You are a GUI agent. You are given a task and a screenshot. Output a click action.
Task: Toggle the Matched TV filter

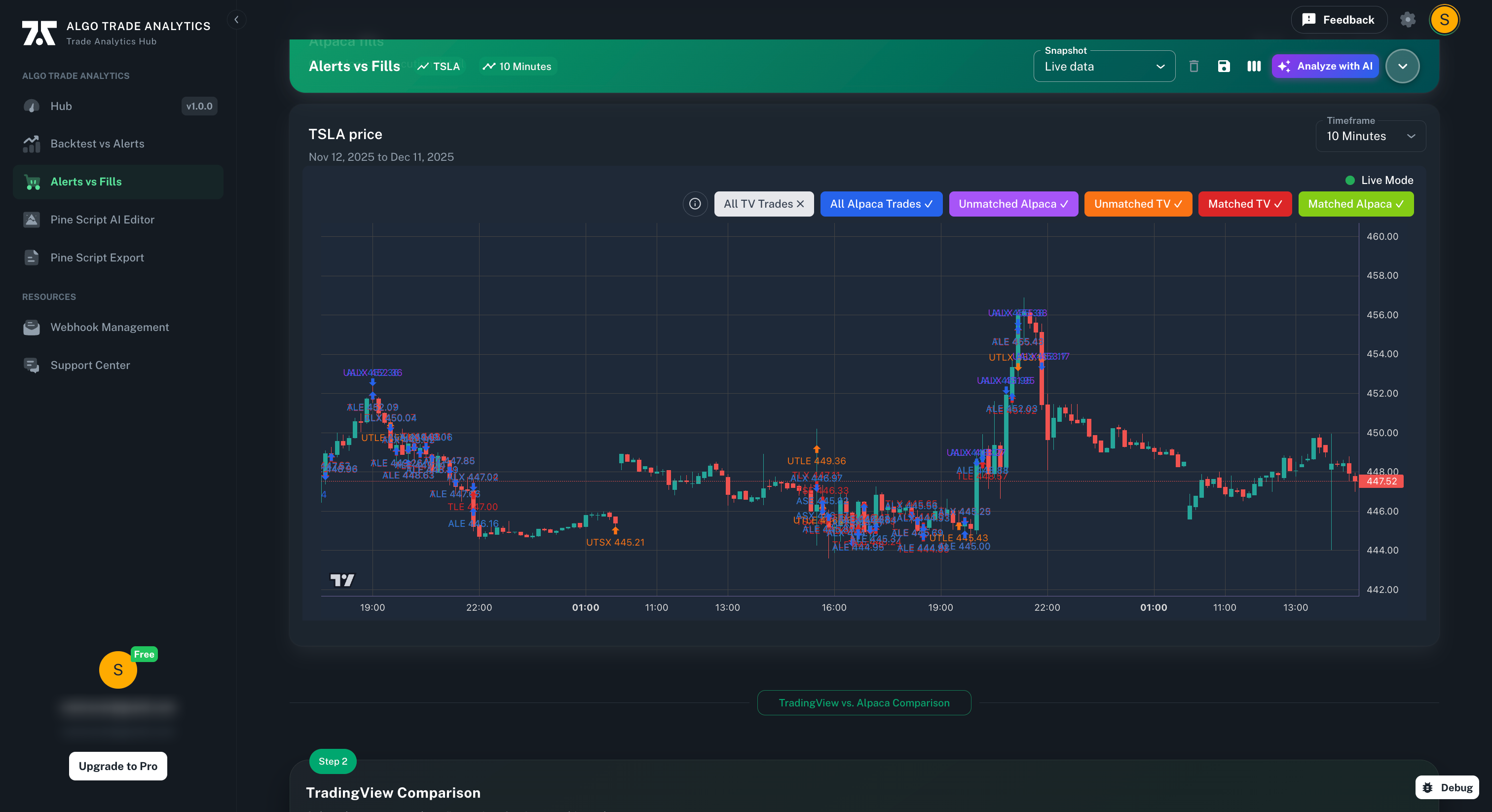(1245, 204)
